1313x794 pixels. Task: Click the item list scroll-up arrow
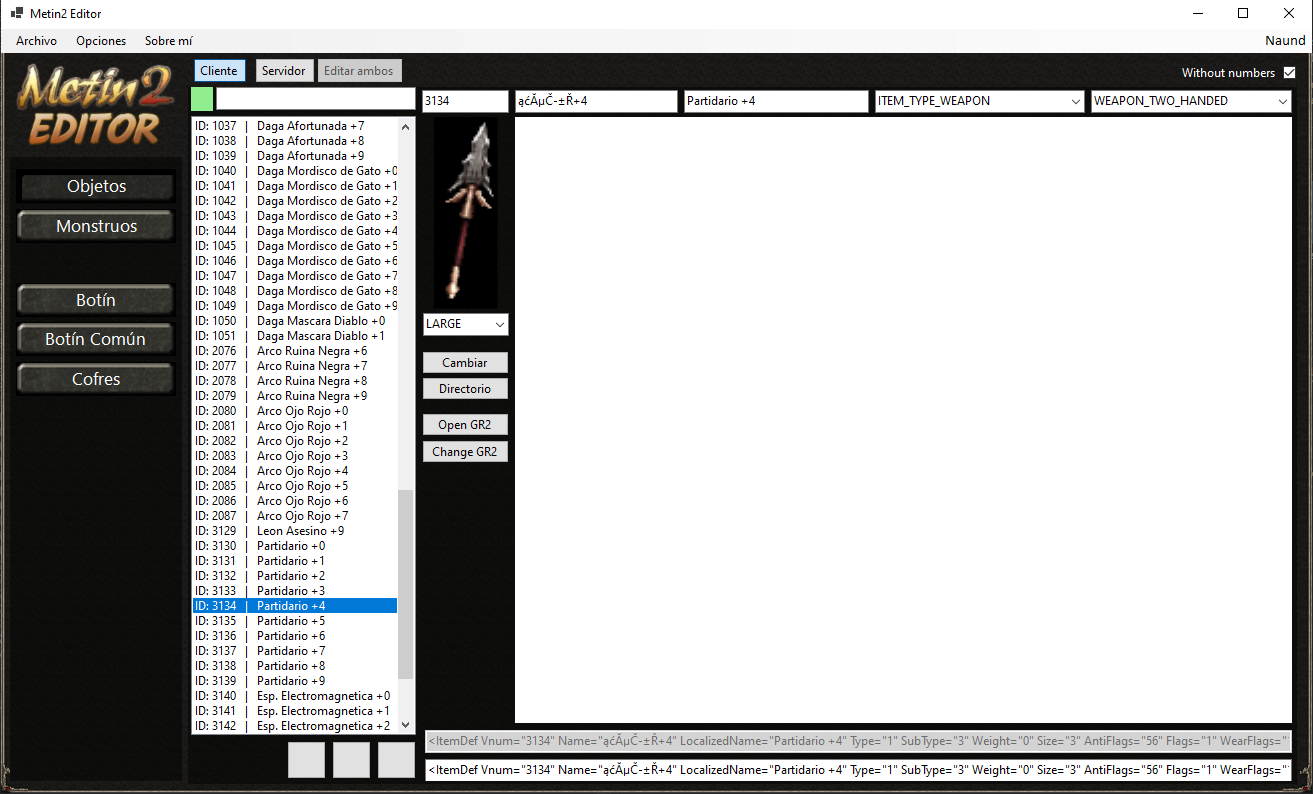tap(406, 126)
